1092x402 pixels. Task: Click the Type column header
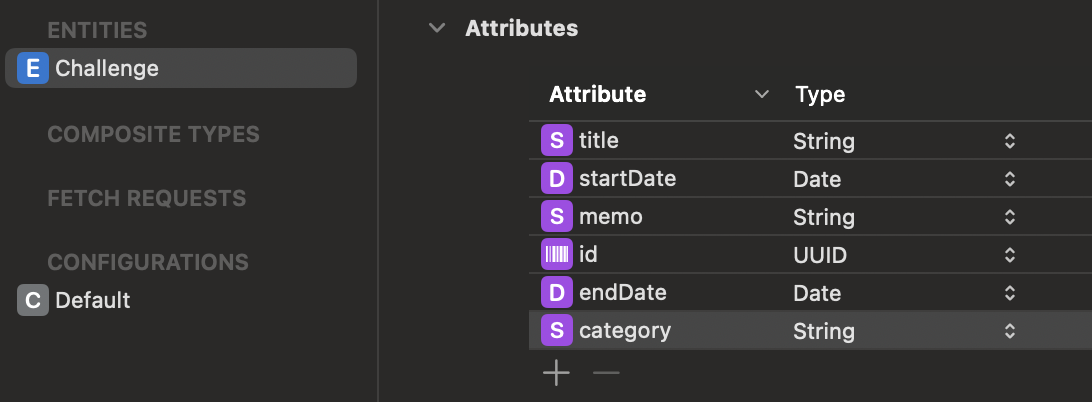tap(820, 95)
